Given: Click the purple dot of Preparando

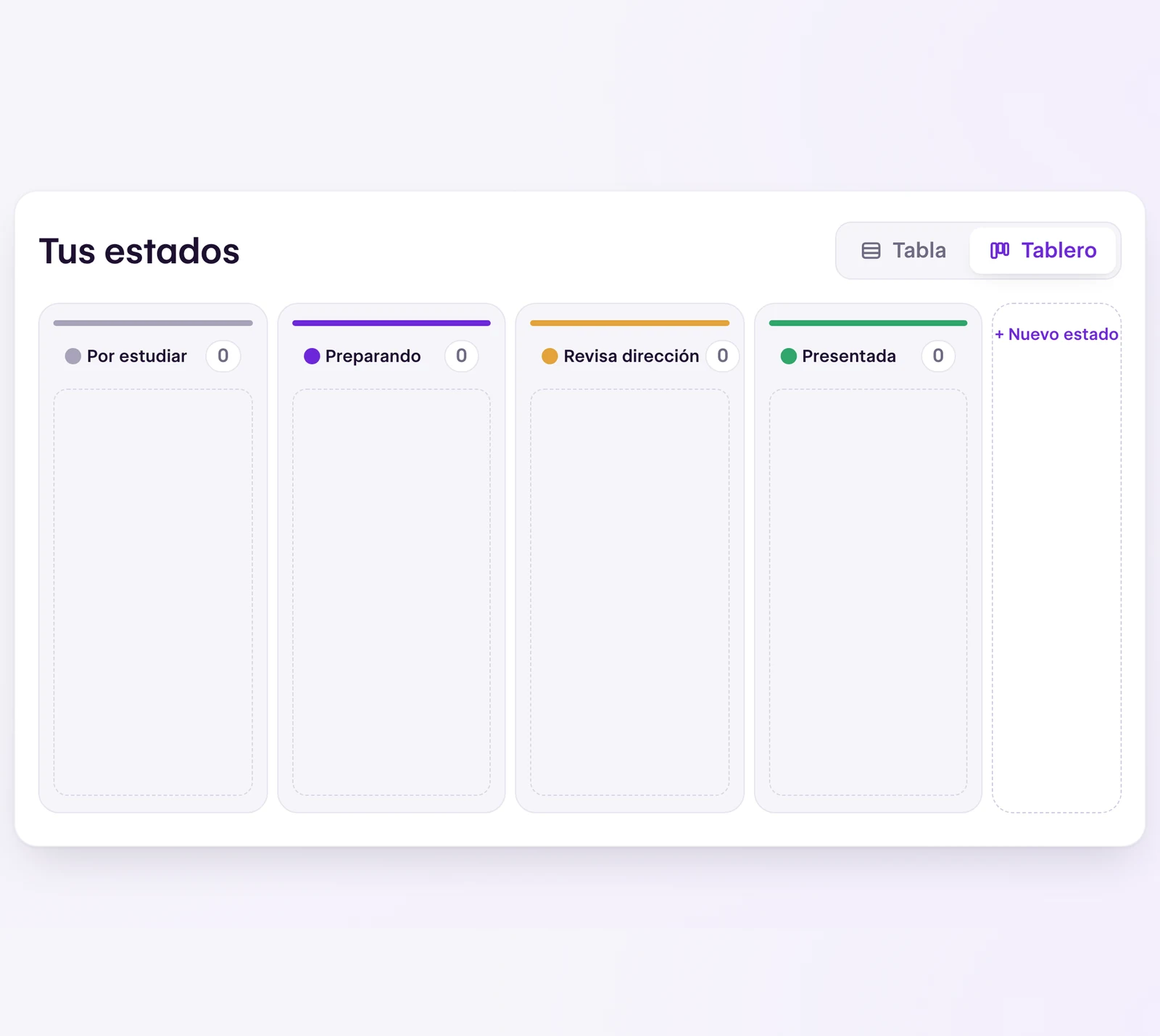Looking at the screenshot, I should tap(312, 356).
